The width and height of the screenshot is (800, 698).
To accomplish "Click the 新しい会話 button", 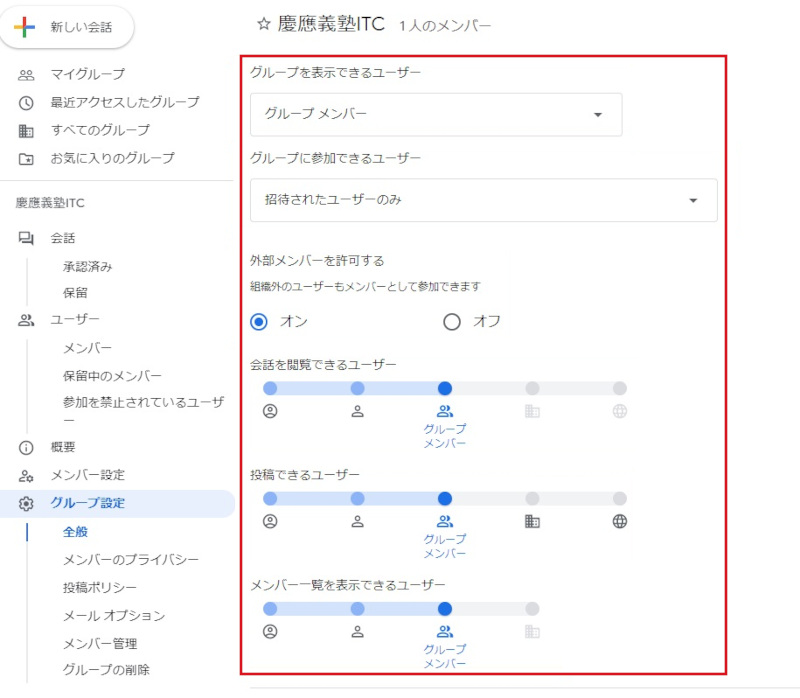I will tap(68, 27).
